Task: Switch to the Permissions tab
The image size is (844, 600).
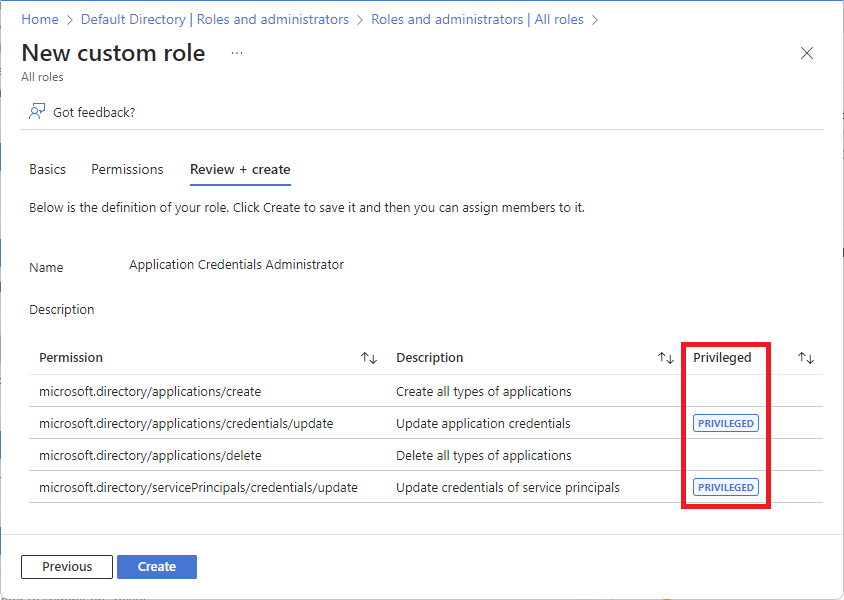Action: pyautogui.click(x=127, y=169)
